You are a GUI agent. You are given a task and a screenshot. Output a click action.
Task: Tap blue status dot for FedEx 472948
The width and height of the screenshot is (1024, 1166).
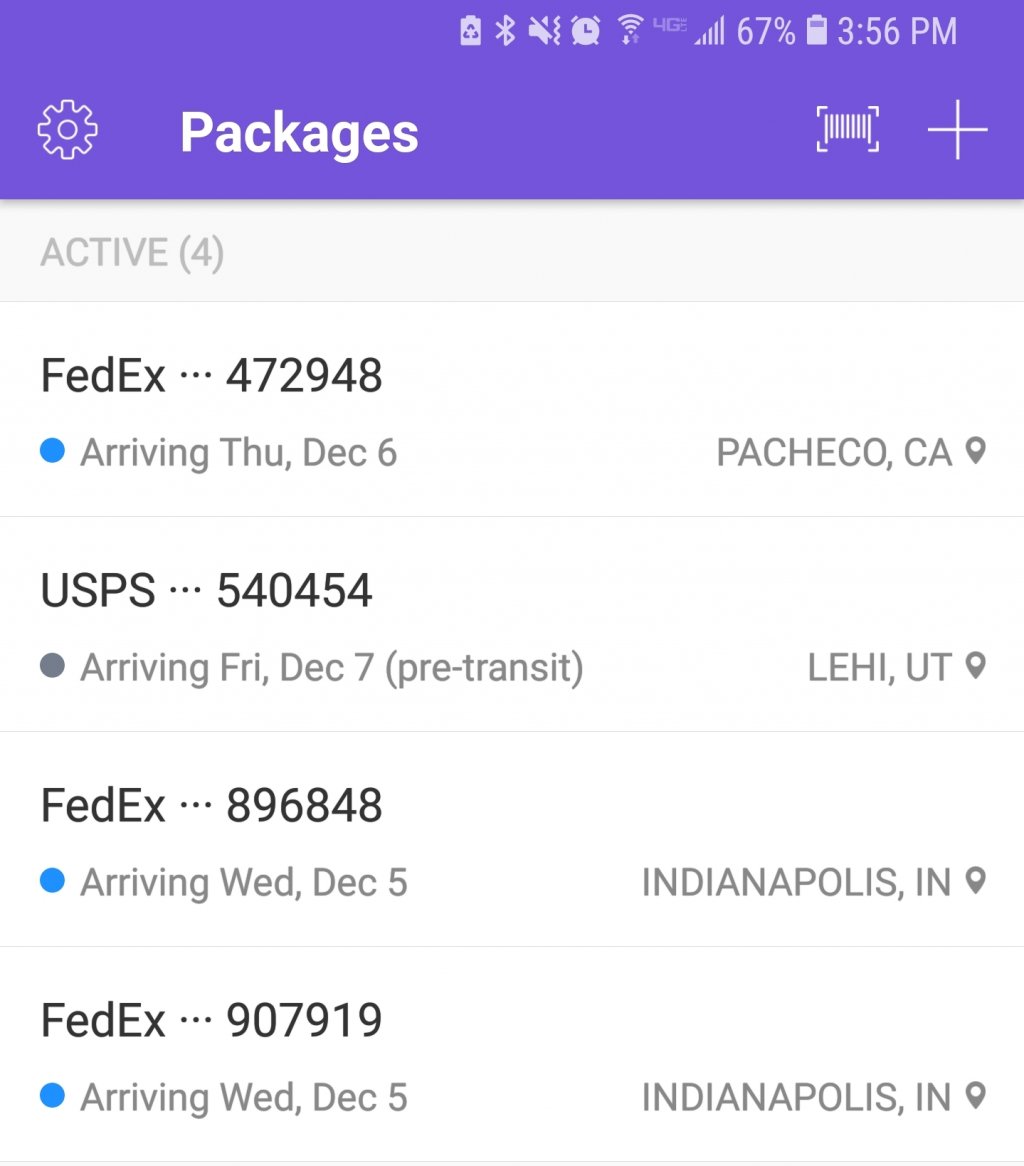click(53, 452)
